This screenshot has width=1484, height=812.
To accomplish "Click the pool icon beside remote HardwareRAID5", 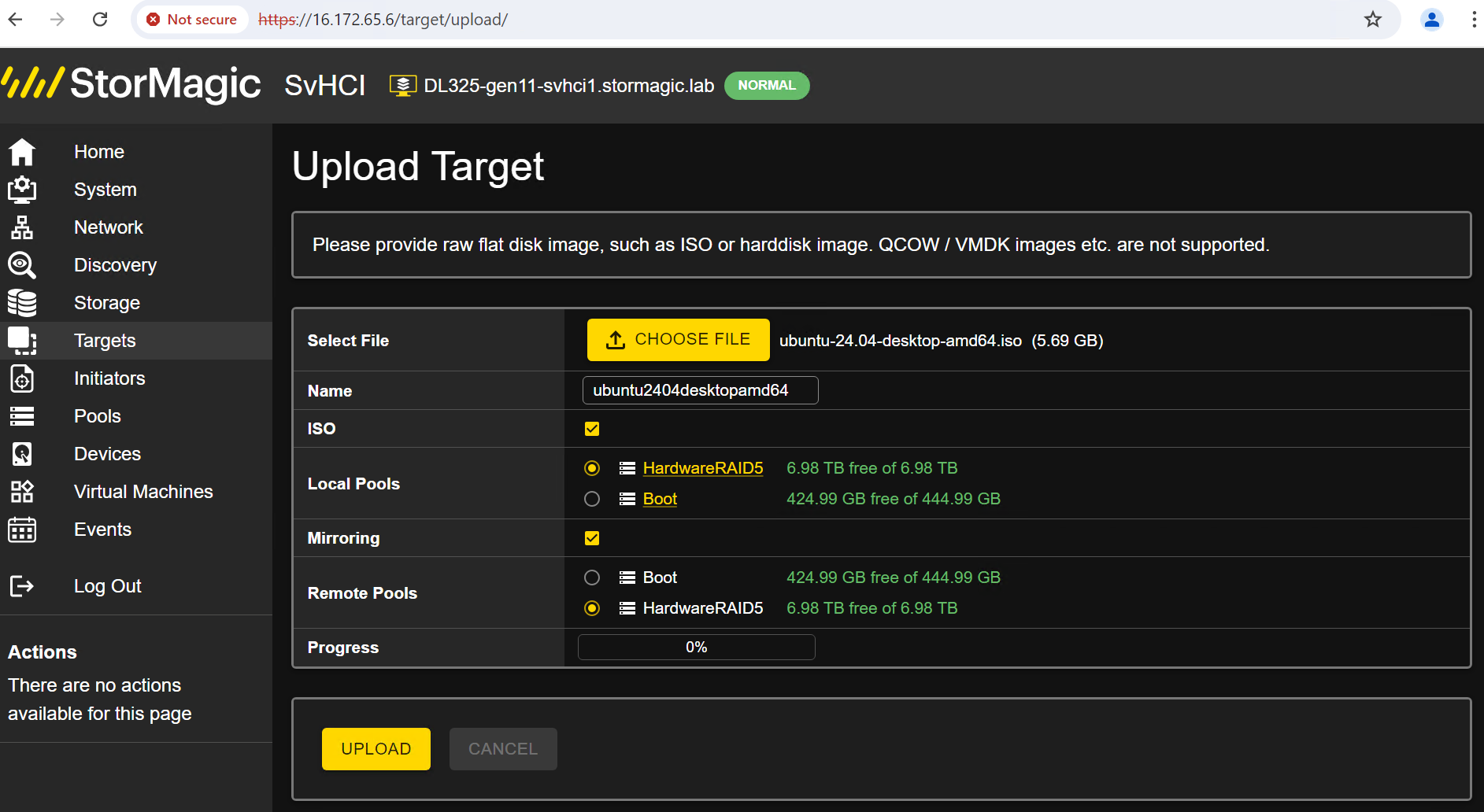I will [x=627, y=608].
